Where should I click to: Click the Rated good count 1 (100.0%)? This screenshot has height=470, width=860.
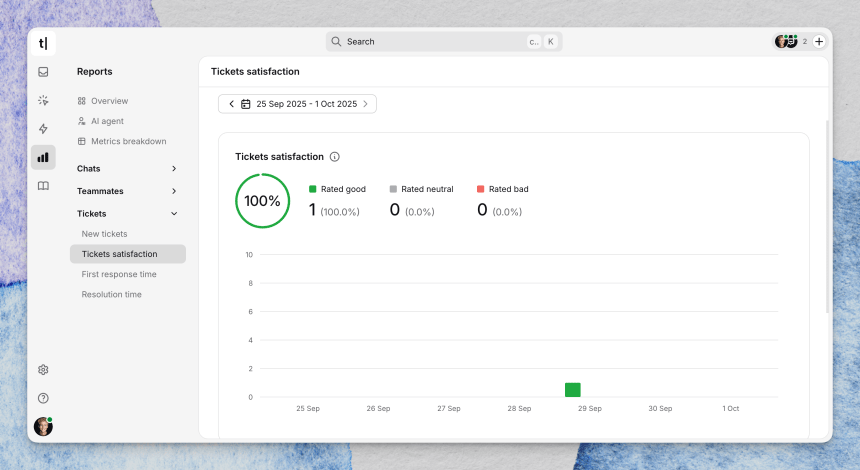(334, 210)
